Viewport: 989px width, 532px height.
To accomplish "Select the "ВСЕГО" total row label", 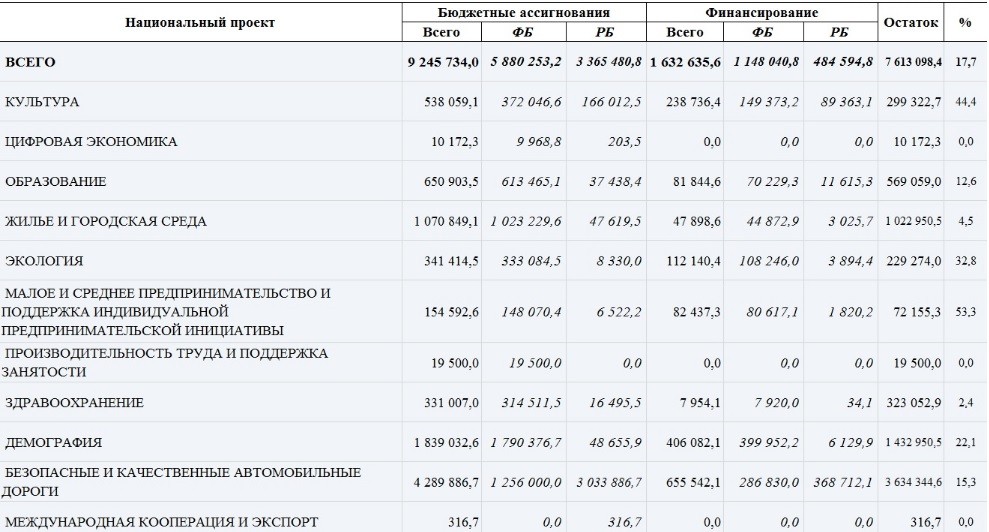I will tap(30, 63).
